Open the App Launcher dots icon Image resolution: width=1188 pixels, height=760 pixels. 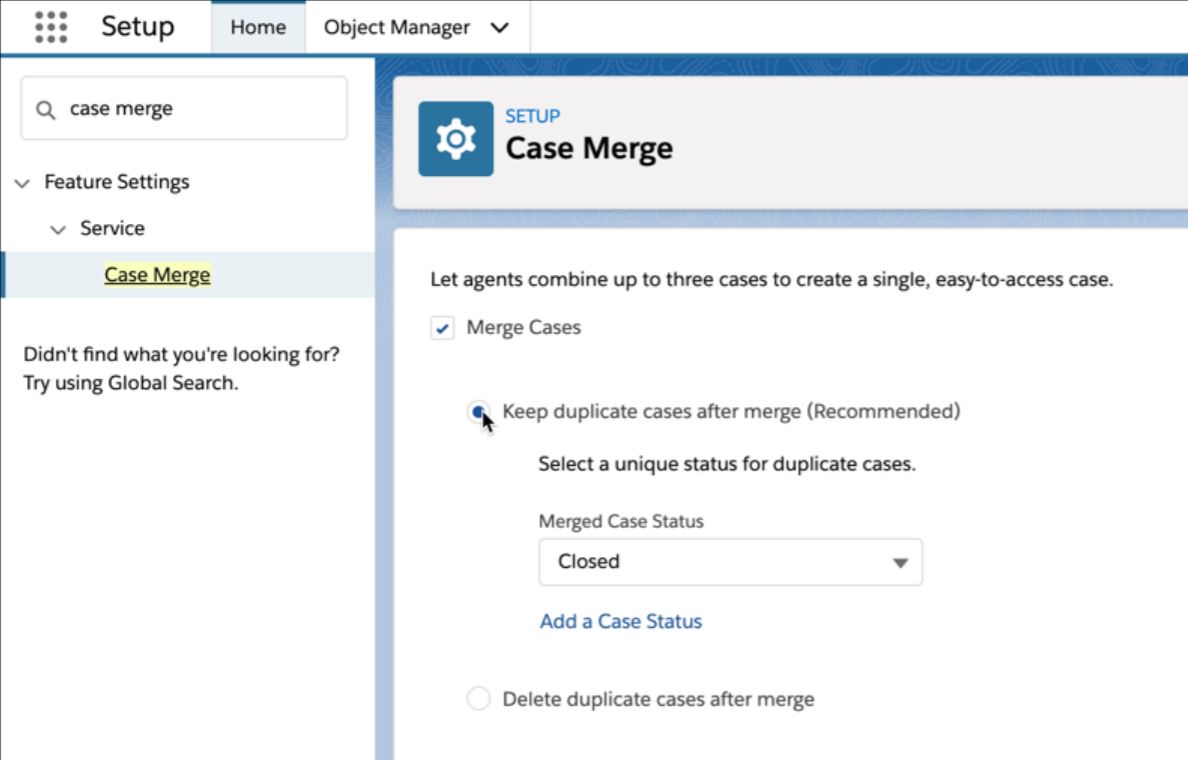pos(51,27)
